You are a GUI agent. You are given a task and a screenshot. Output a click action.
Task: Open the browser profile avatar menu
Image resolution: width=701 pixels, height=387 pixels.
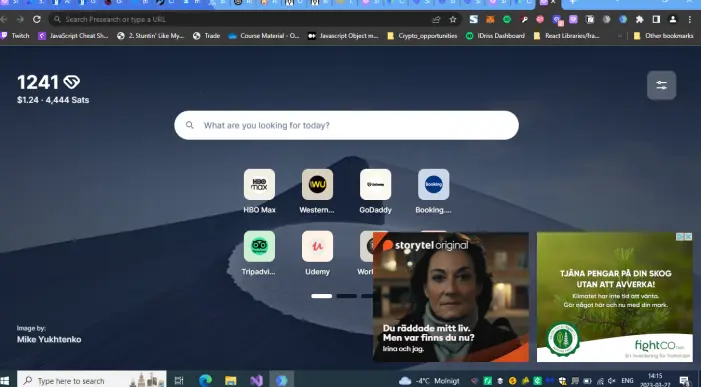[x=673, y=19]
